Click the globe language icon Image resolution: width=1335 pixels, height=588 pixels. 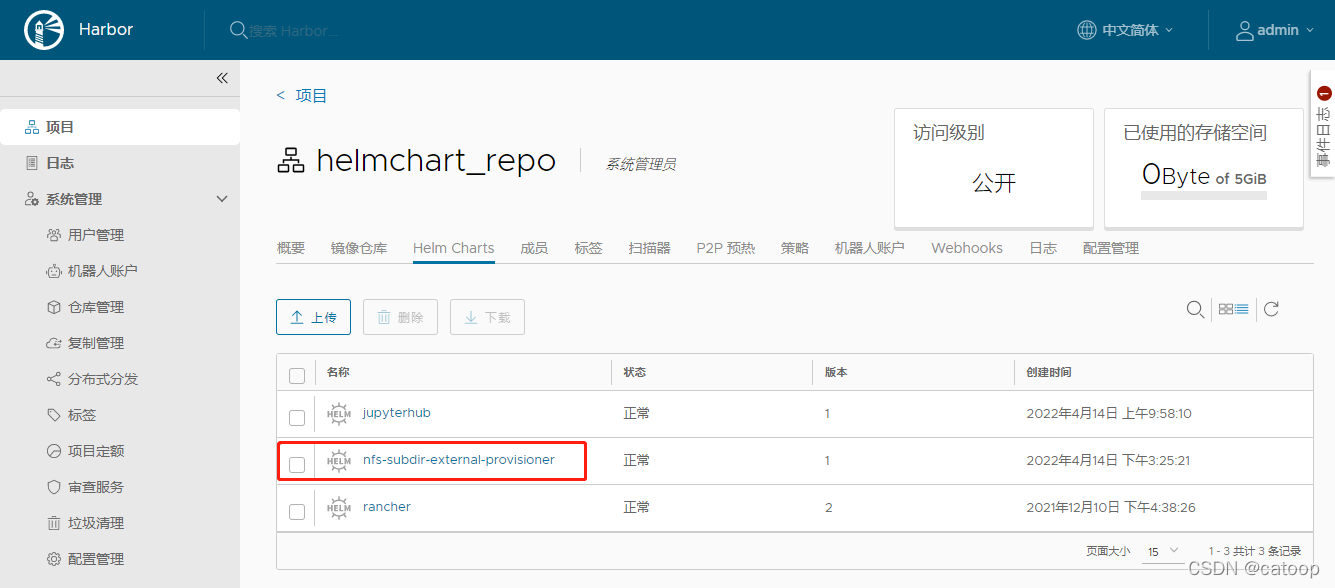tap(1086, 30)
